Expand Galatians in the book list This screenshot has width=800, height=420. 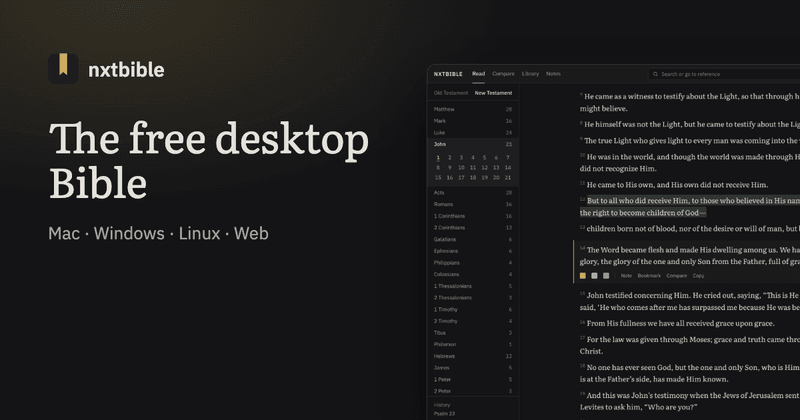pos(472,239)
